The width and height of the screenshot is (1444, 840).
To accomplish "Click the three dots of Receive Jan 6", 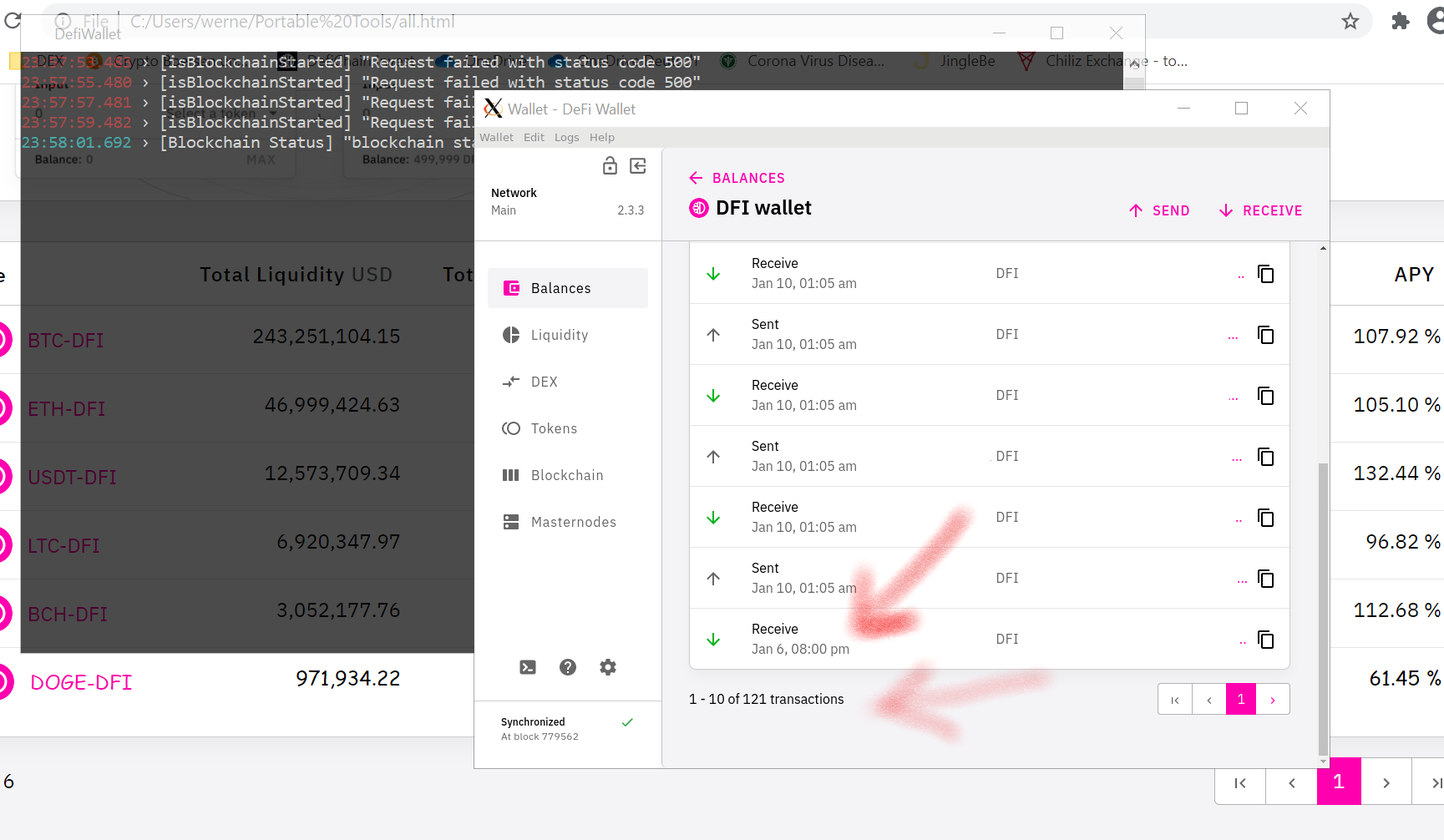I will click(x=1242, y=641).
